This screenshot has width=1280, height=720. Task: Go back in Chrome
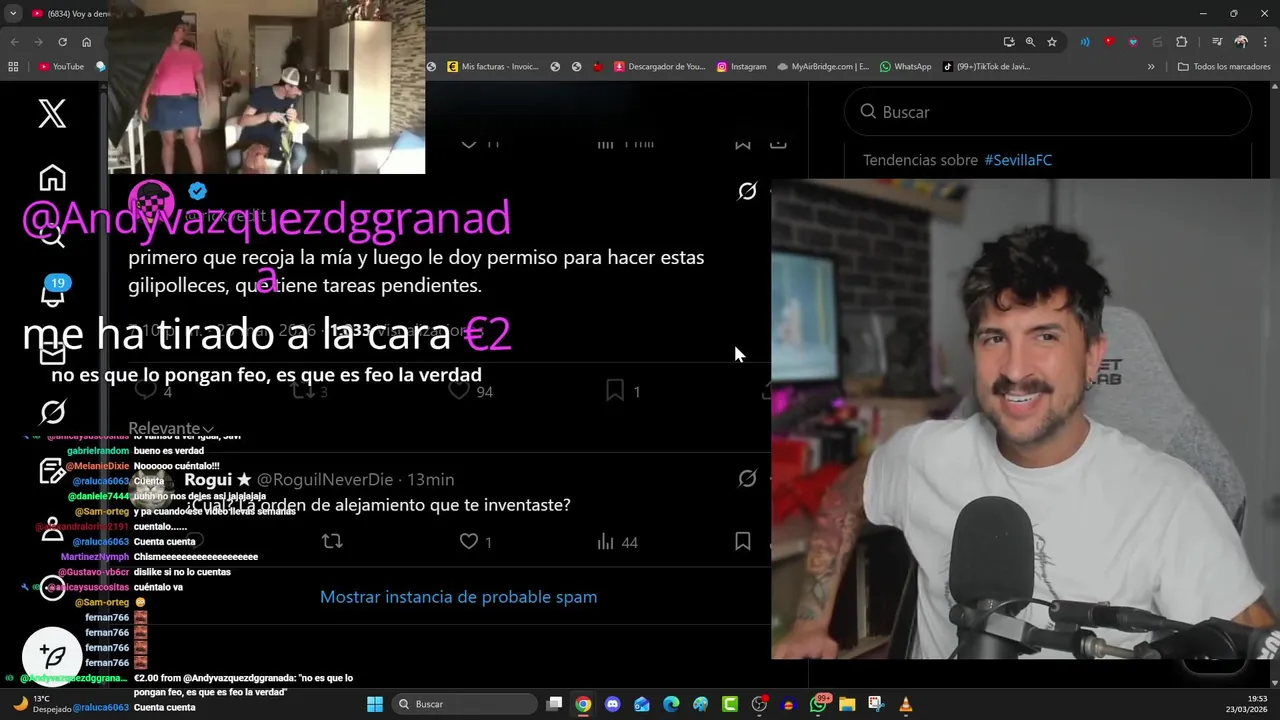coord(14,42)
